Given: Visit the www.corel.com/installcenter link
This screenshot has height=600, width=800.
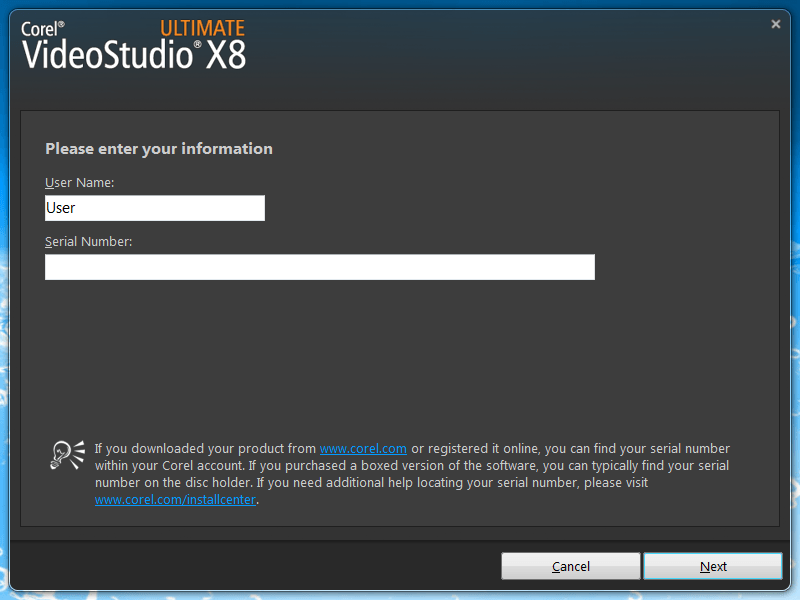Looking at the screenshot, I should tap(176, 499).
